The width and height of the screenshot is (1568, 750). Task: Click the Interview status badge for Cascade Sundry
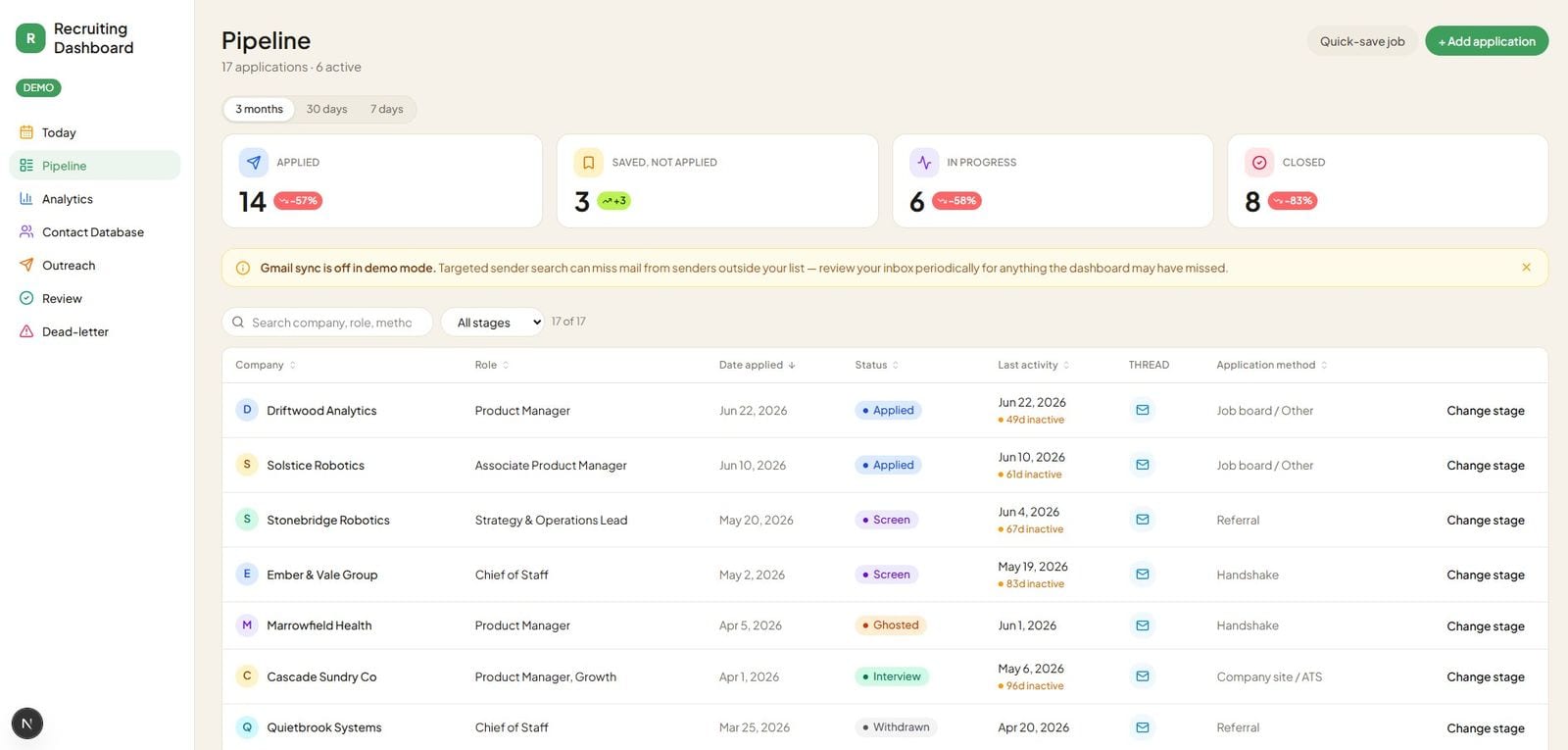892,676
